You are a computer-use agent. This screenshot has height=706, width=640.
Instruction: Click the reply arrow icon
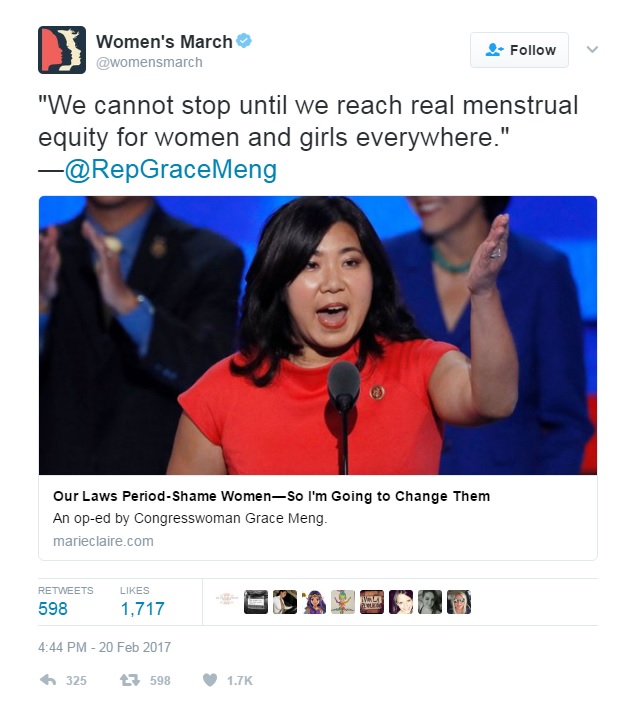click(48, 680)
